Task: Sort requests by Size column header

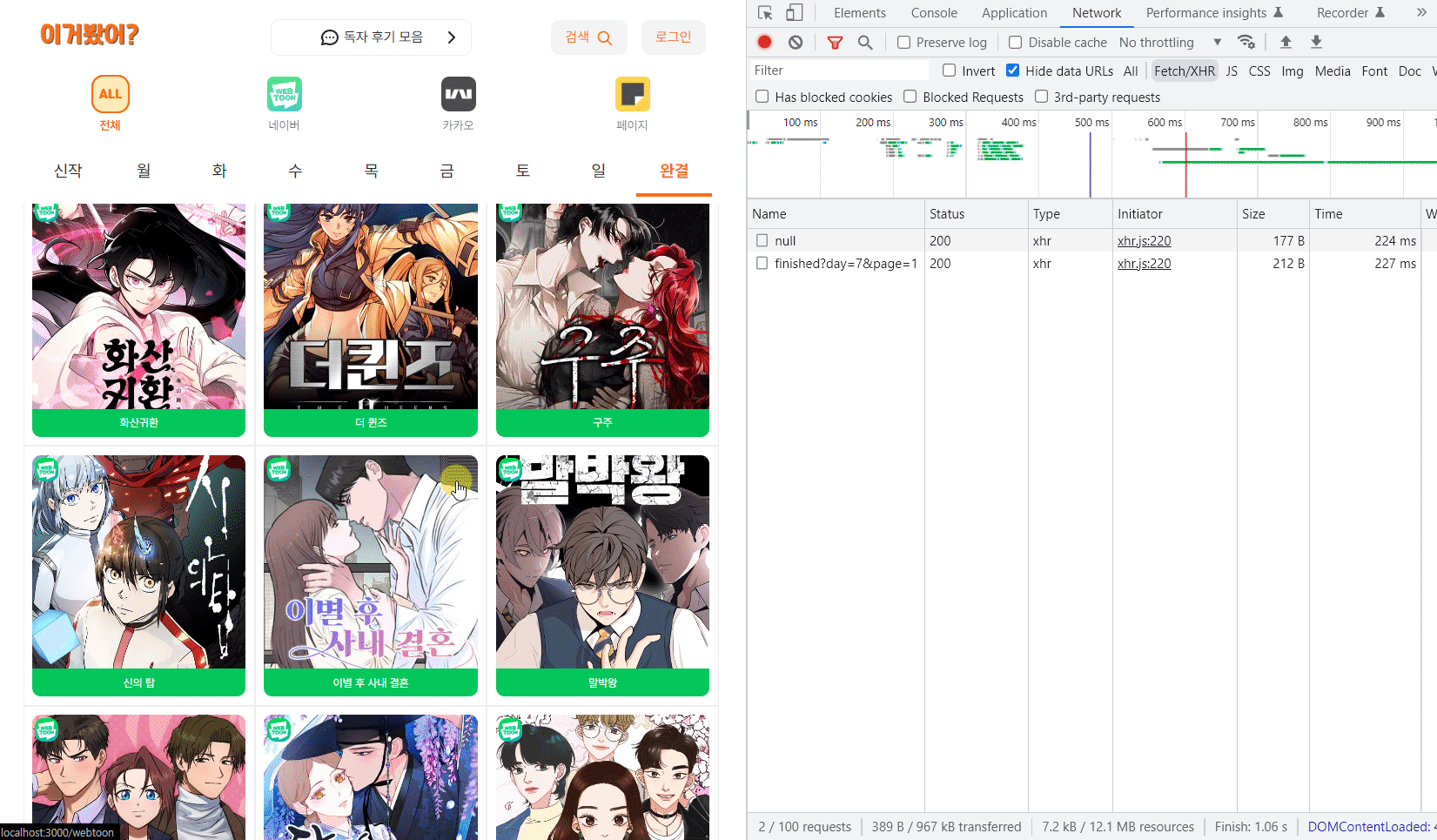Action: coord(1272,214)
